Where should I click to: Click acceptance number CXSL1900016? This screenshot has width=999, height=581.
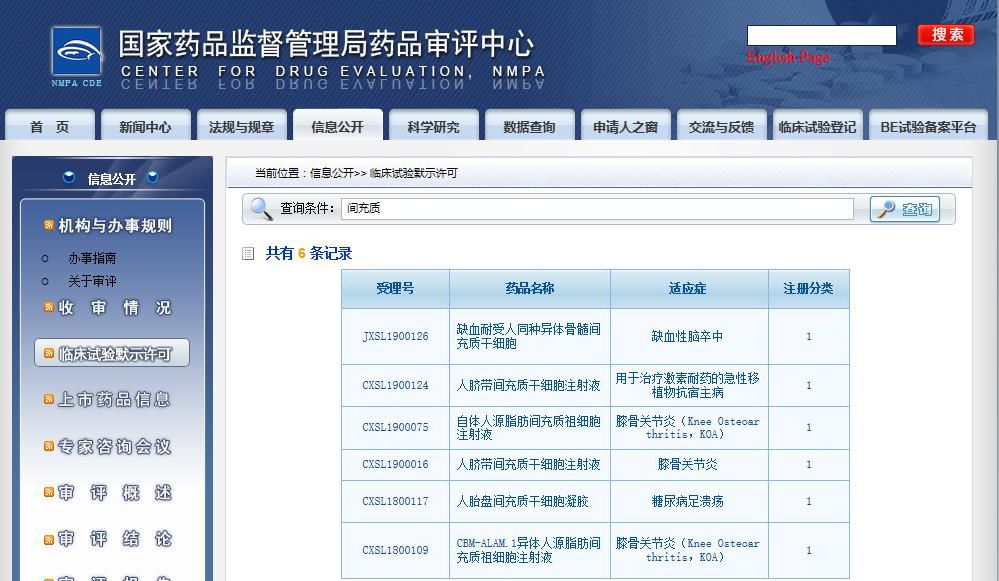pyautogui.click(x=395, y=464)
